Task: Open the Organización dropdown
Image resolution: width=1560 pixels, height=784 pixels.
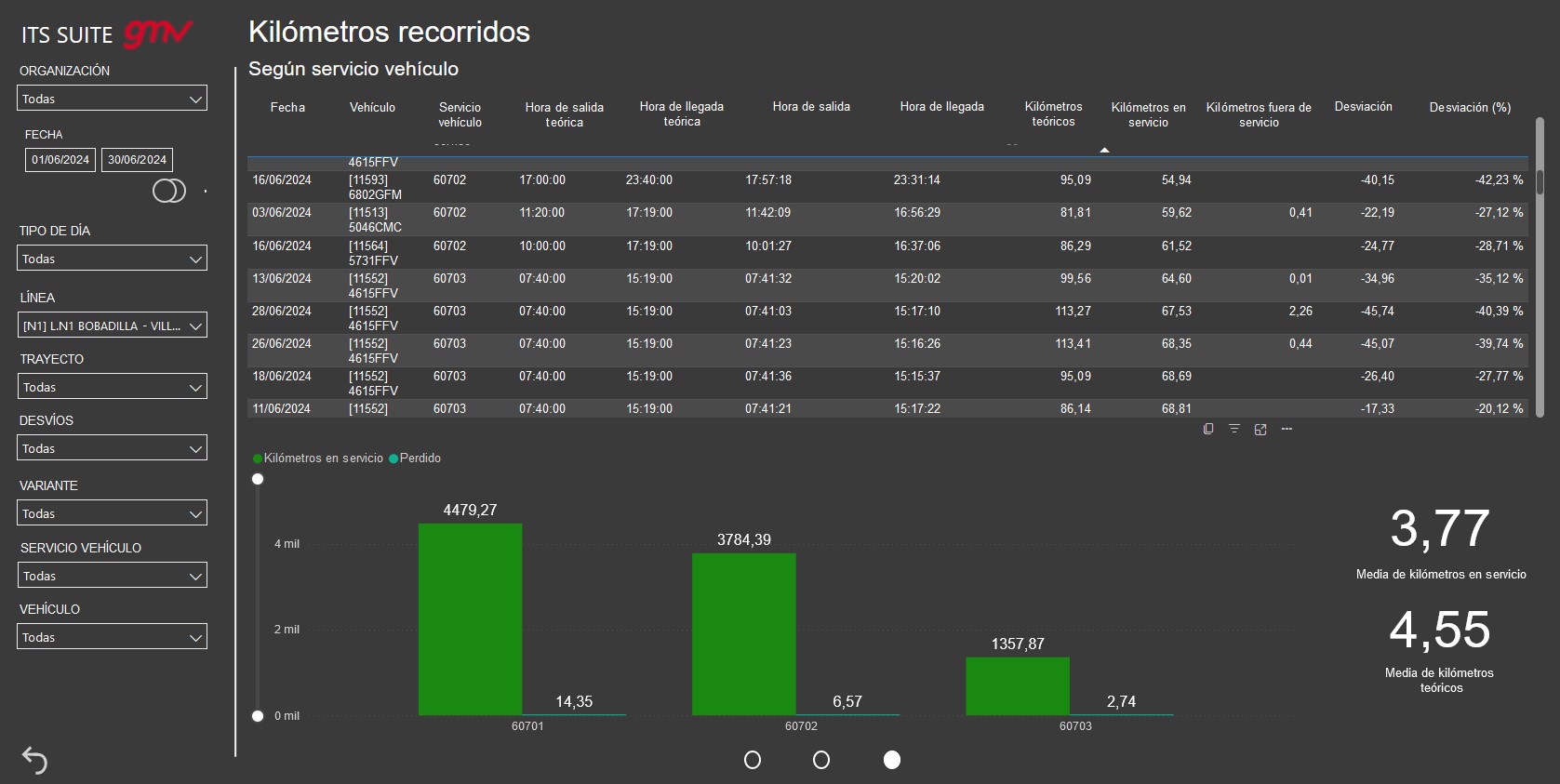Action: [x=112, y=99]
